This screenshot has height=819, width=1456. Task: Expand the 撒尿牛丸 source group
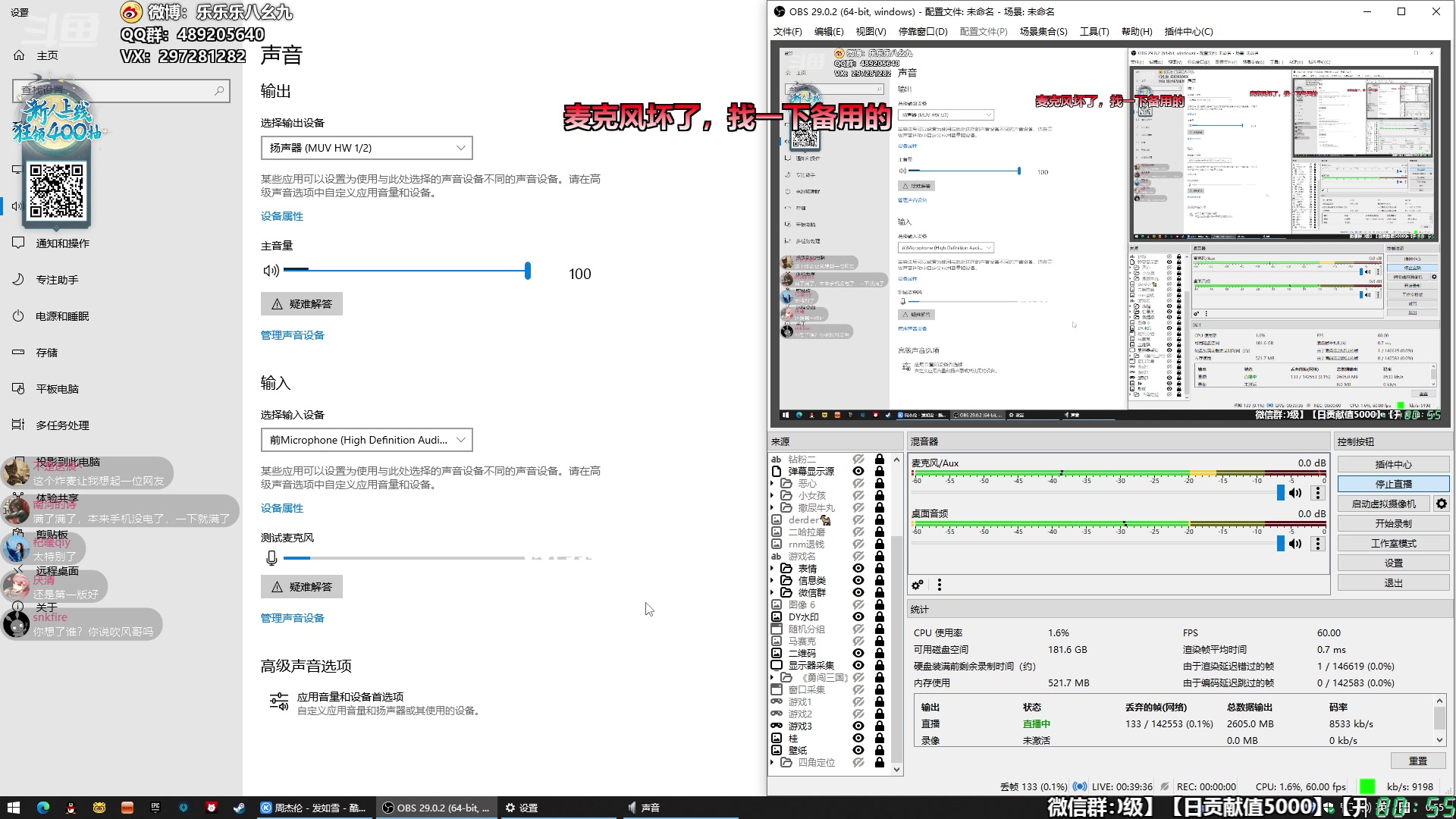[773, 507]
